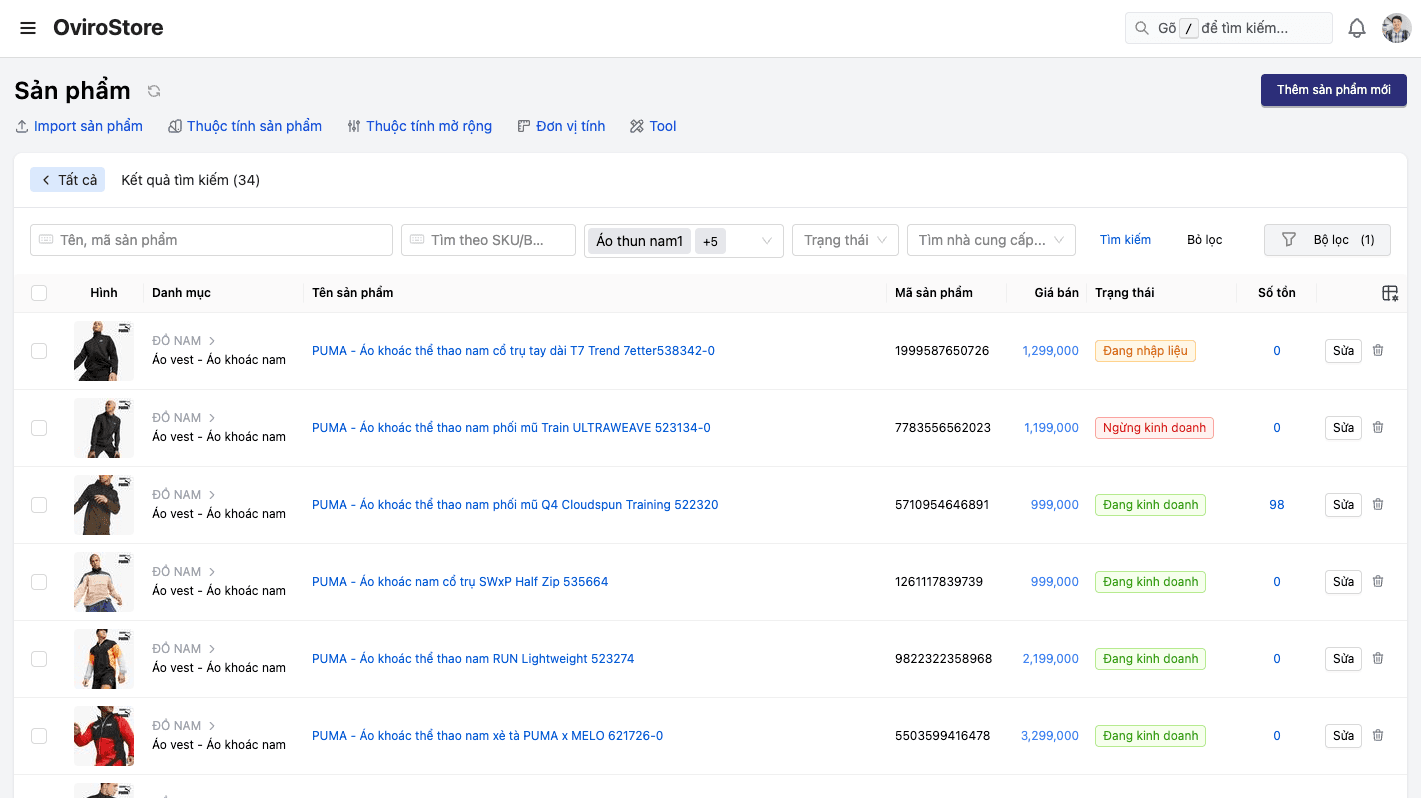Open product link RUN Lightweight 523274
Screen dimensions: 1421x798
click(473, 659)
